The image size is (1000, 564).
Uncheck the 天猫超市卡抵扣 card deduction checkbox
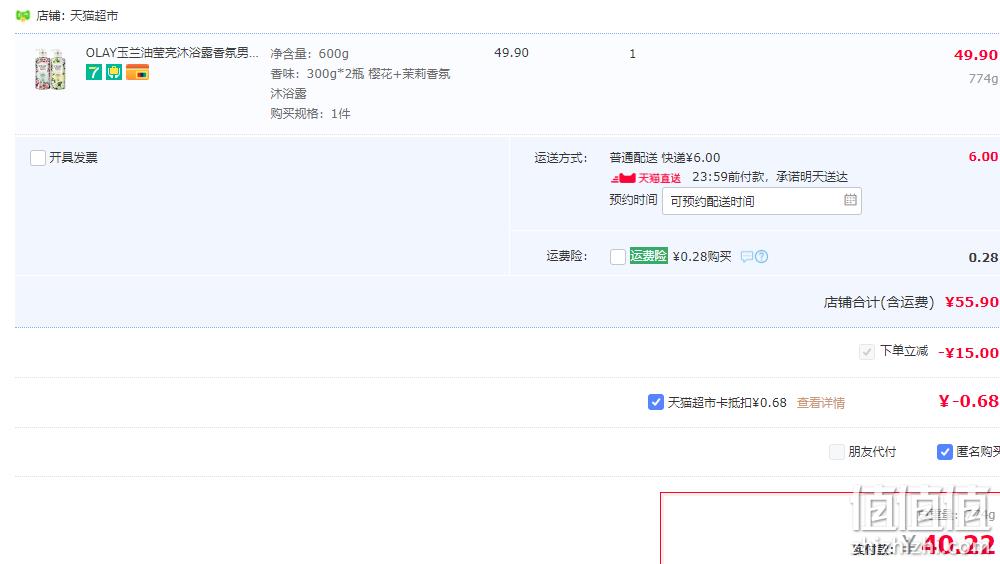click(656, 402)
